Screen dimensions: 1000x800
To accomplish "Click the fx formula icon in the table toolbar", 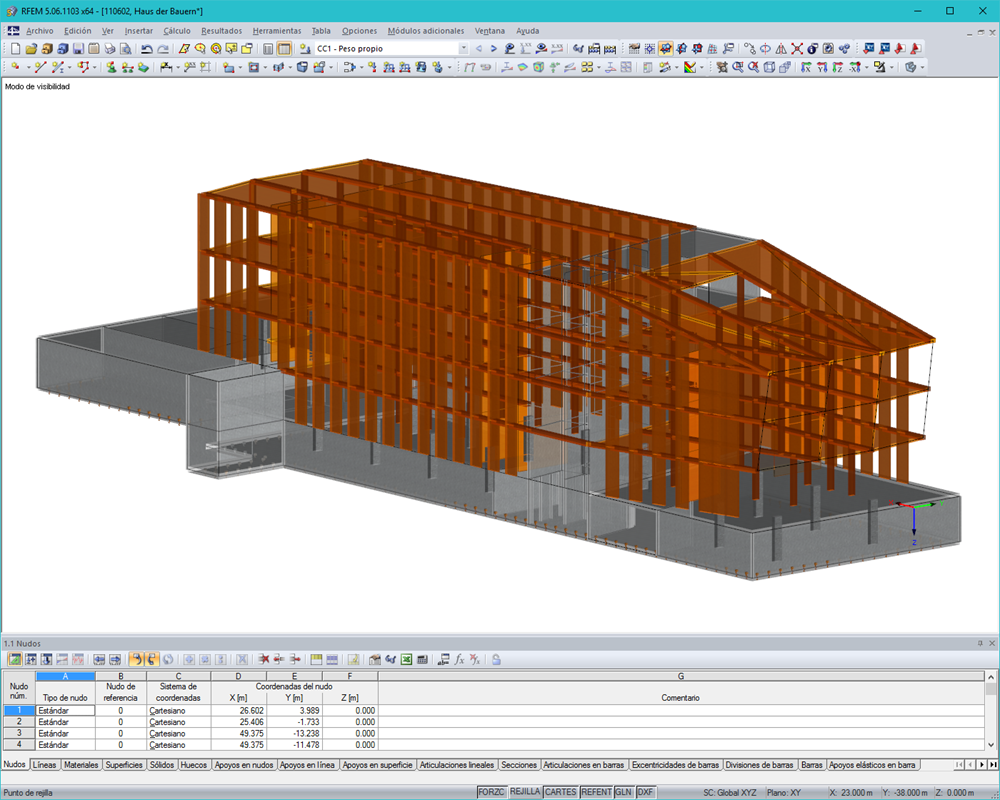I will point(459,659).
